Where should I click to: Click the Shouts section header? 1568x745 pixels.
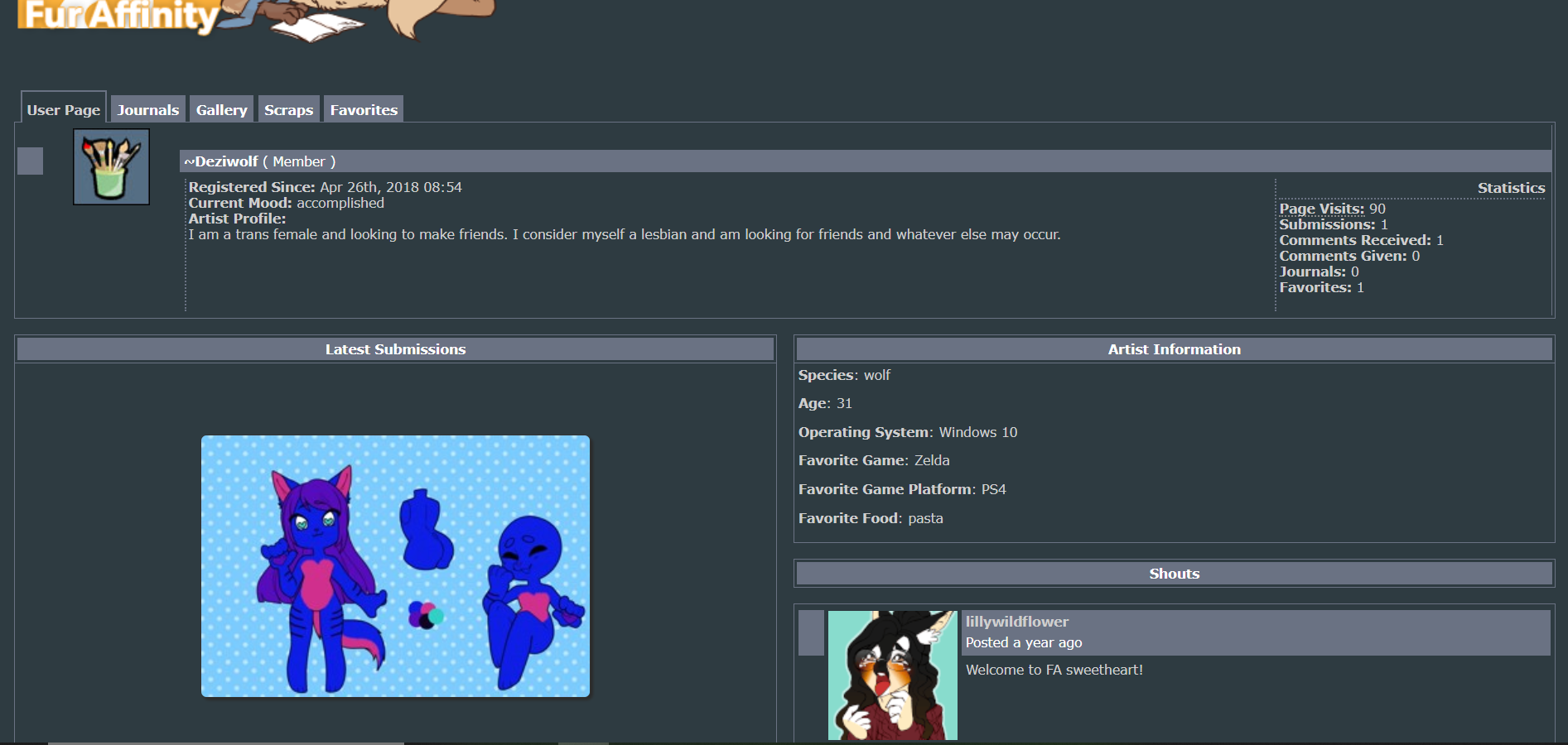tap(1174, 574)
